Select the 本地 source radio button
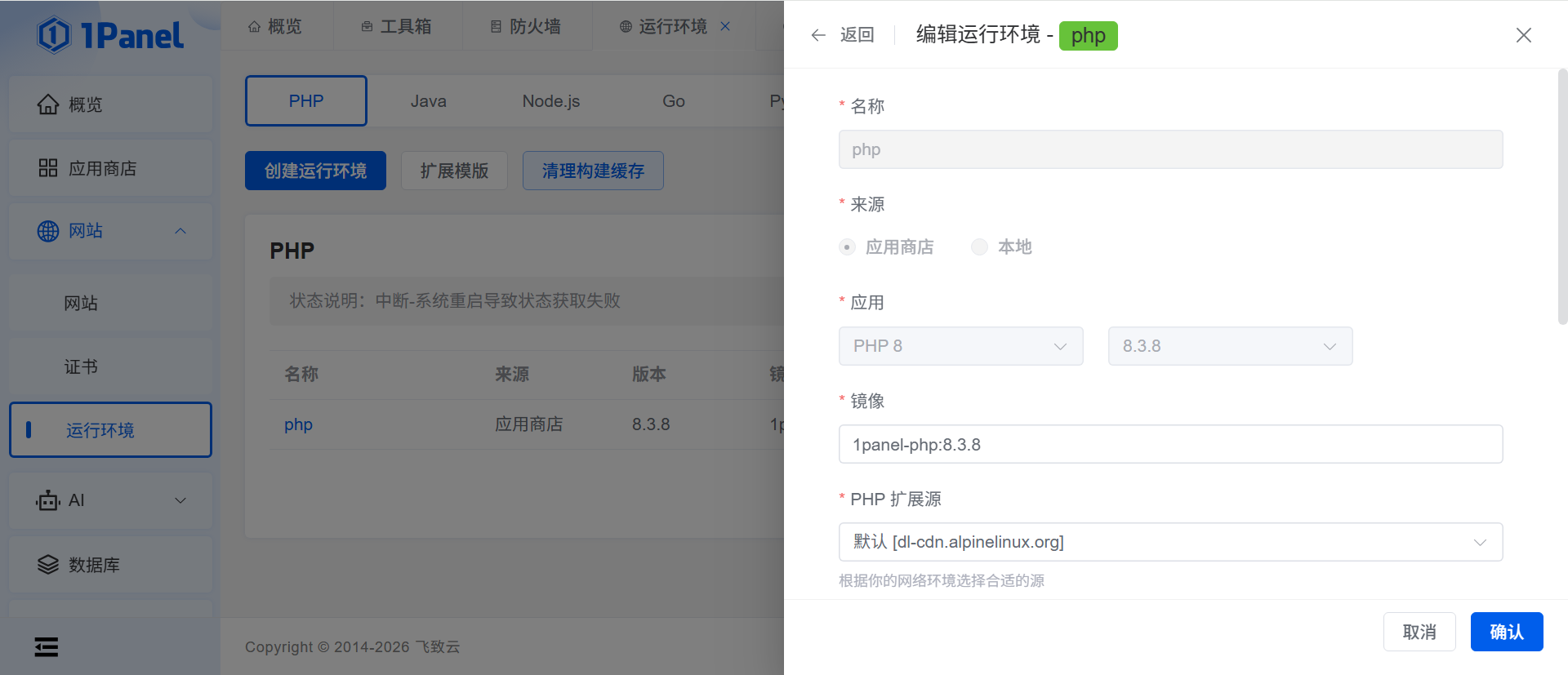 click(x=979, y=247)
